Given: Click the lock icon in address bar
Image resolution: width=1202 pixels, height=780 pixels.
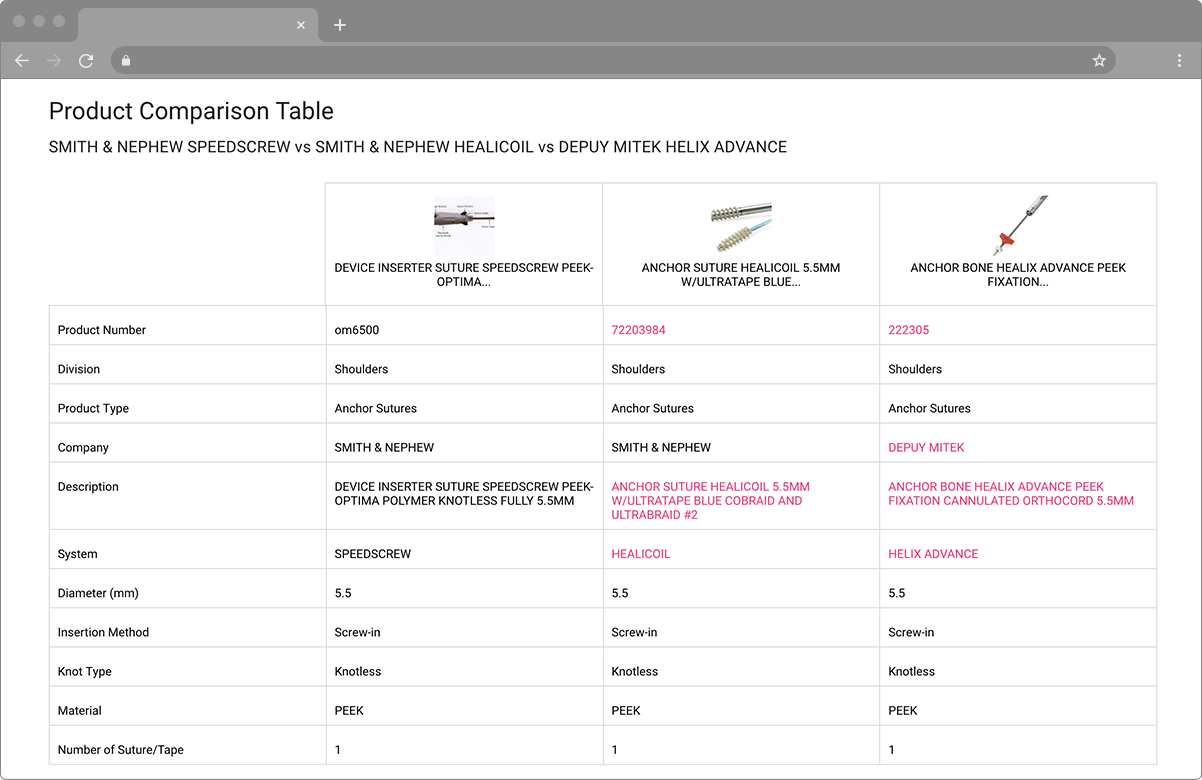Looking at the screenshot, I should click(x=126, y=60).
